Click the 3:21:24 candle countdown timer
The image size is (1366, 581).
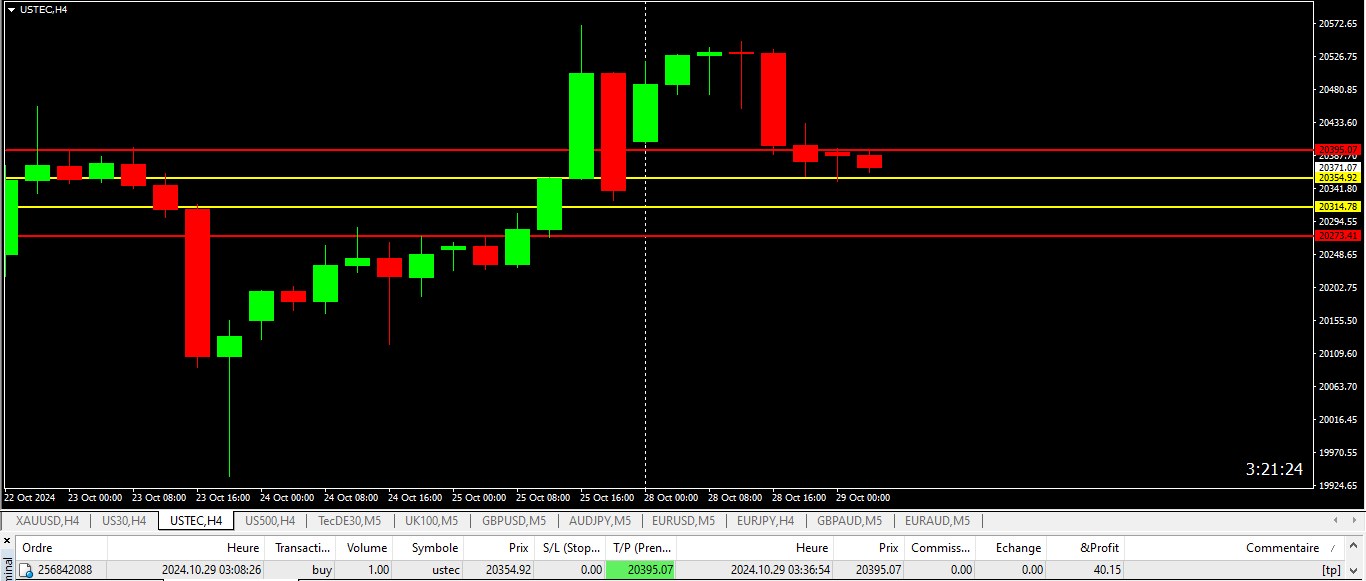pos(1274,469)
